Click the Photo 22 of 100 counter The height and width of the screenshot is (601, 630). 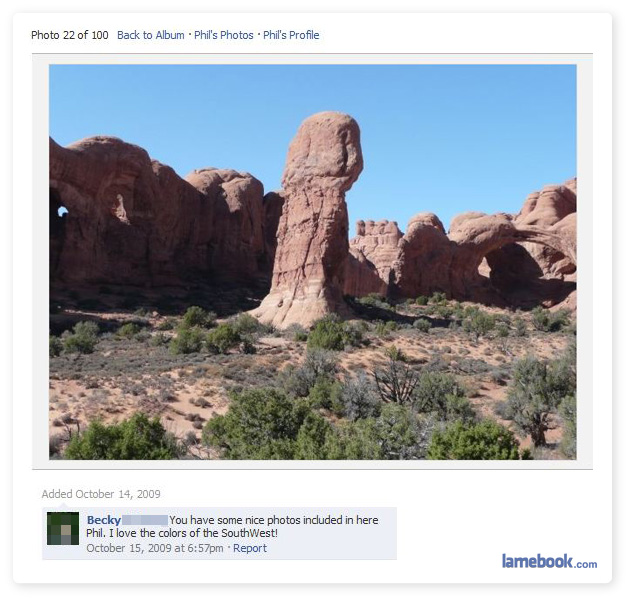point(70,35)
